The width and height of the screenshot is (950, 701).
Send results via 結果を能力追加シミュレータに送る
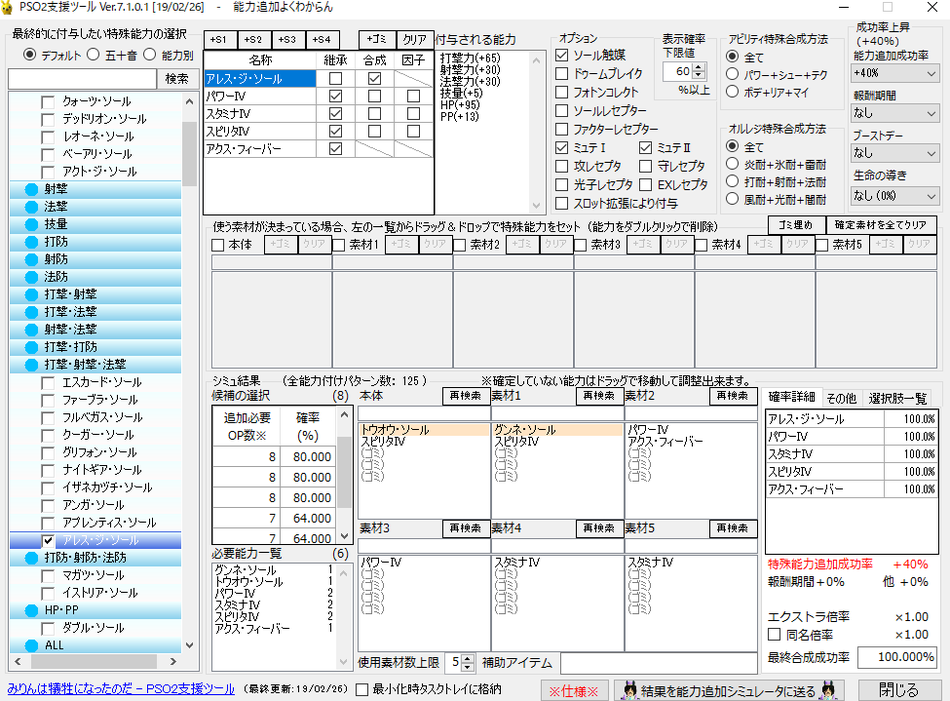[730, 691]
